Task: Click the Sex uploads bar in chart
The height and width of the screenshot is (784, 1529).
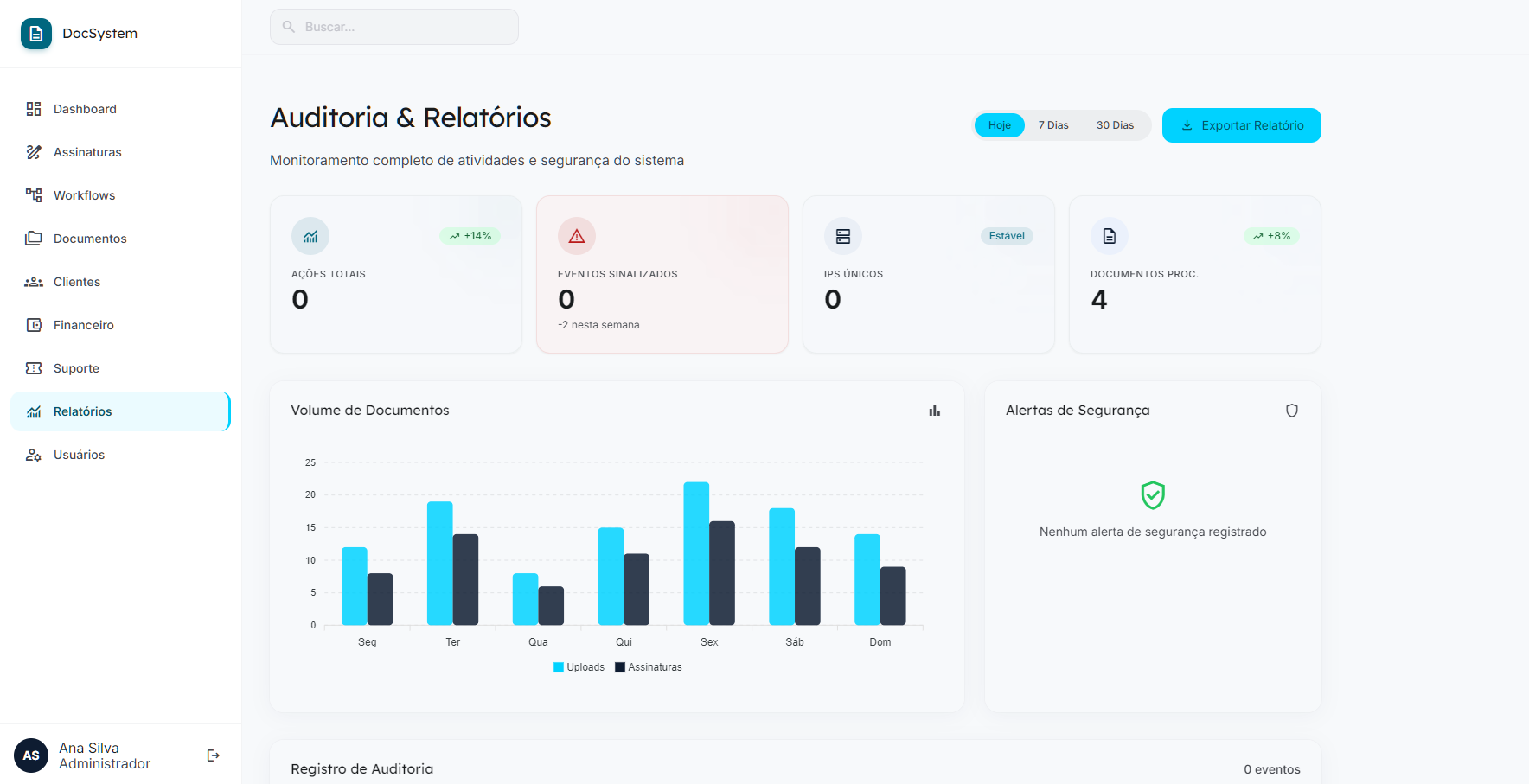Action: (x=696, y=553)
